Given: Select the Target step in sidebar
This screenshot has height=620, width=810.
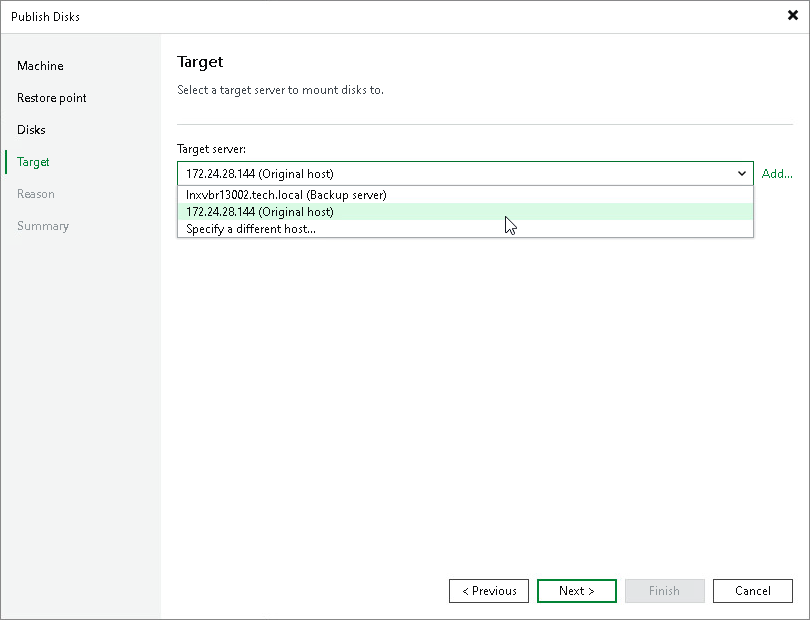Looking at the screenshot, I should [x=33, y=162].
